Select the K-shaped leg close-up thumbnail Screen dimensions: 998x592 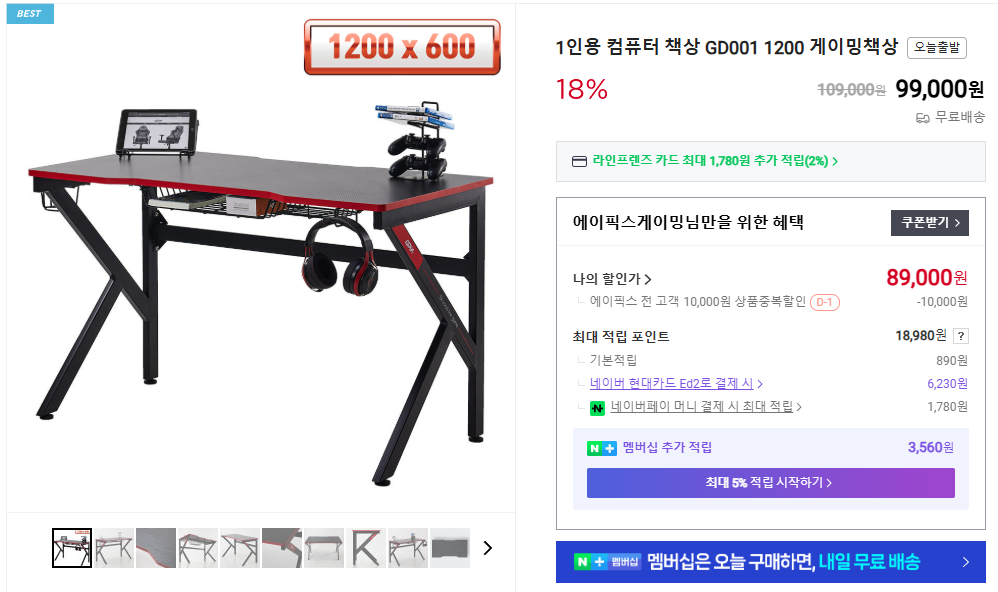[x=366, y=548]
